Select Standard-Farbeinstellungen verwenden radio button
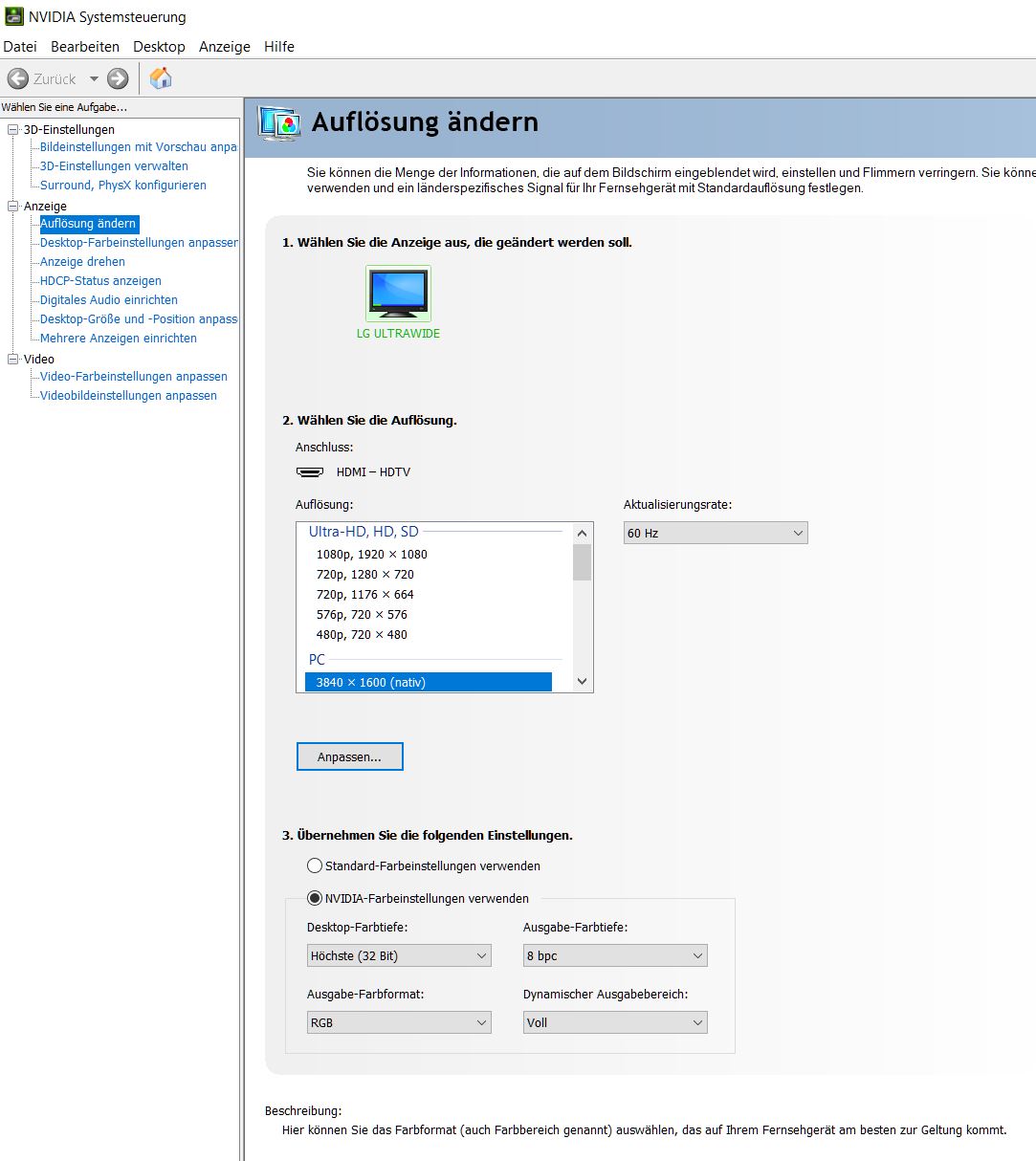 pos(315,865)
